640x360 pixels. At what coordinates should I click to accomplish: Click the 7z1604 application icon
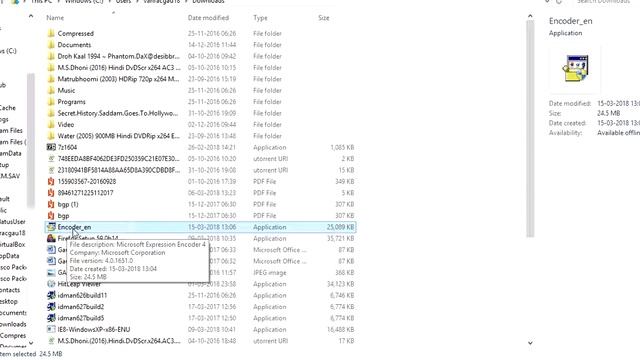point(51,147)
